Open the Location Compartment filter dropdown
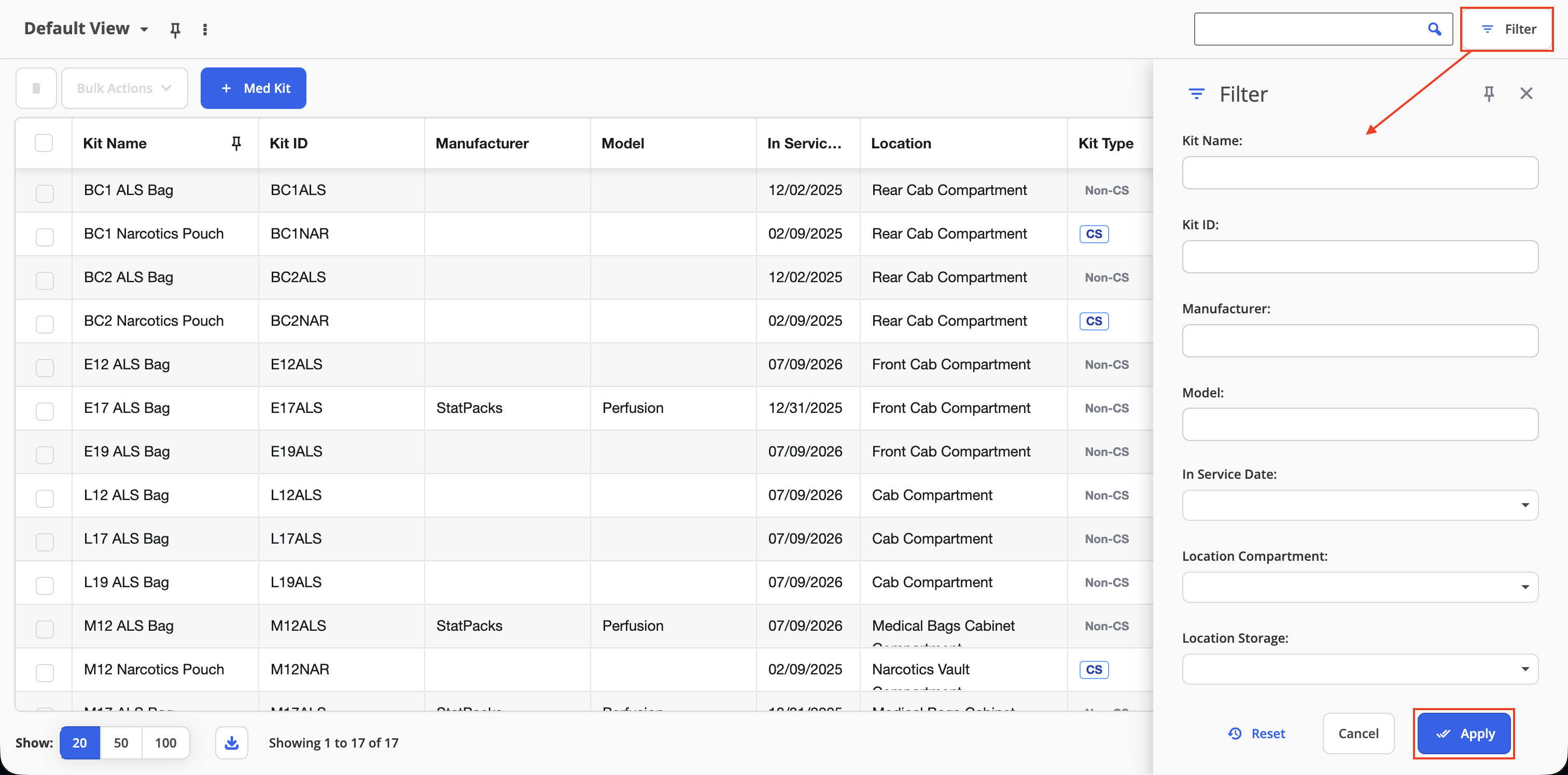The image size is (1568, 775). coord(1360,587)
